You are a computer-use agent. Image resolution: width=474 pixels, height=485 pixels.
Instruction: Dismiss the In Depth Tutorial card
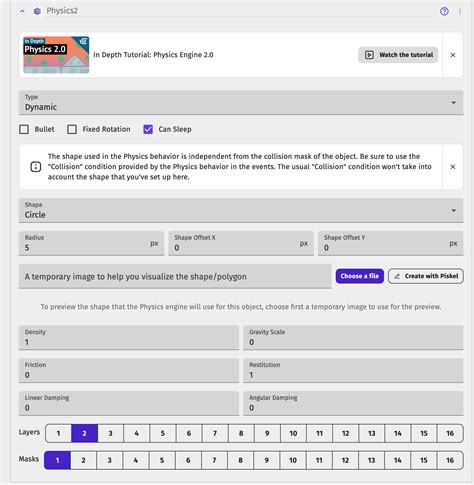point(453,55)
